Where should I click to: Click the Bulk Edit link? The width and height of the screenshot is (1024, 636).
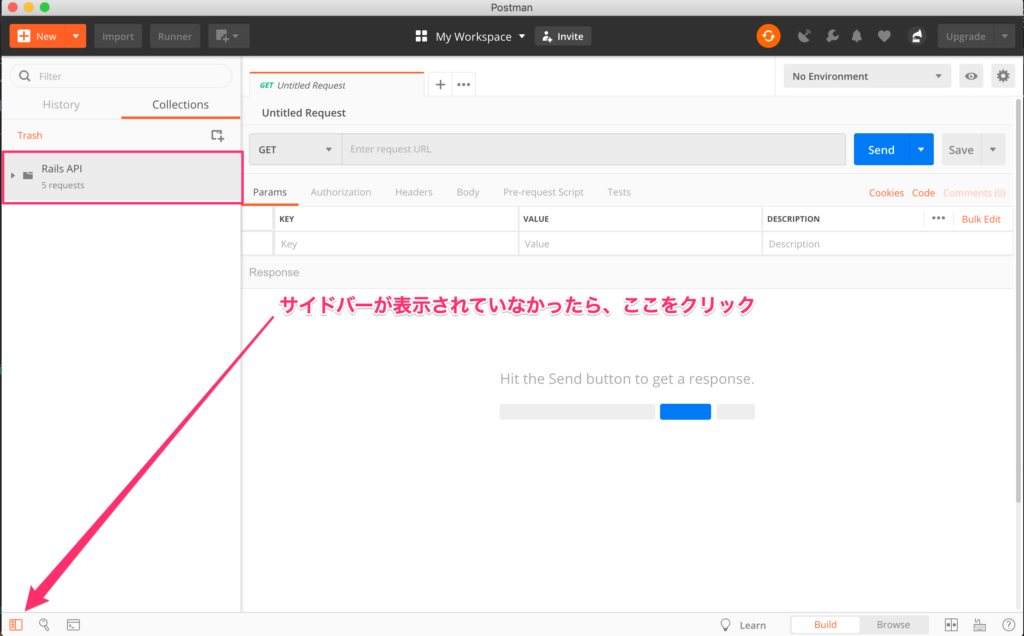pos(980,219)
